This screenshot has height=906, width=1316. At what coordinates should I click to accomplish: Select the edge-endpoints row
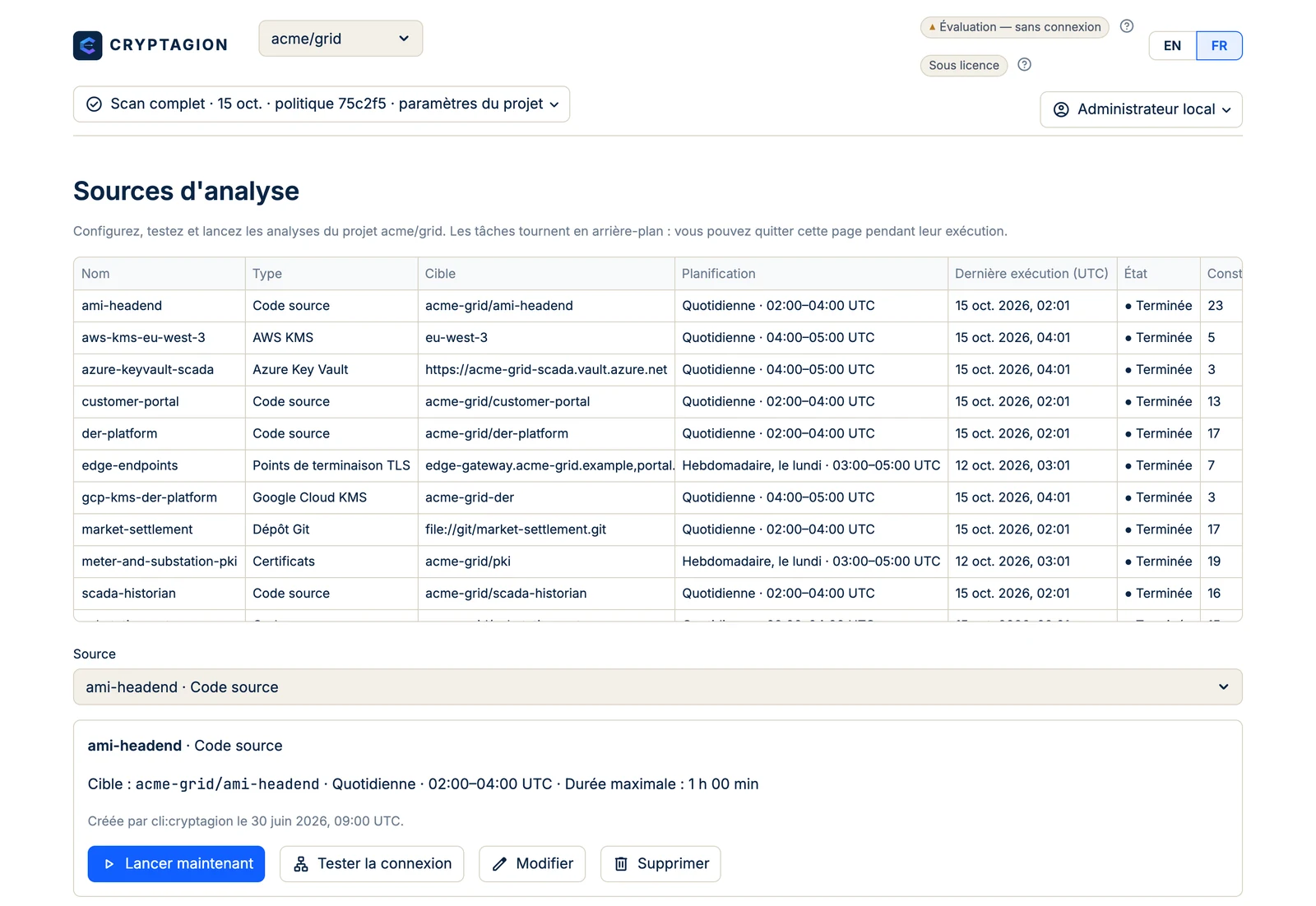[657, 465]
